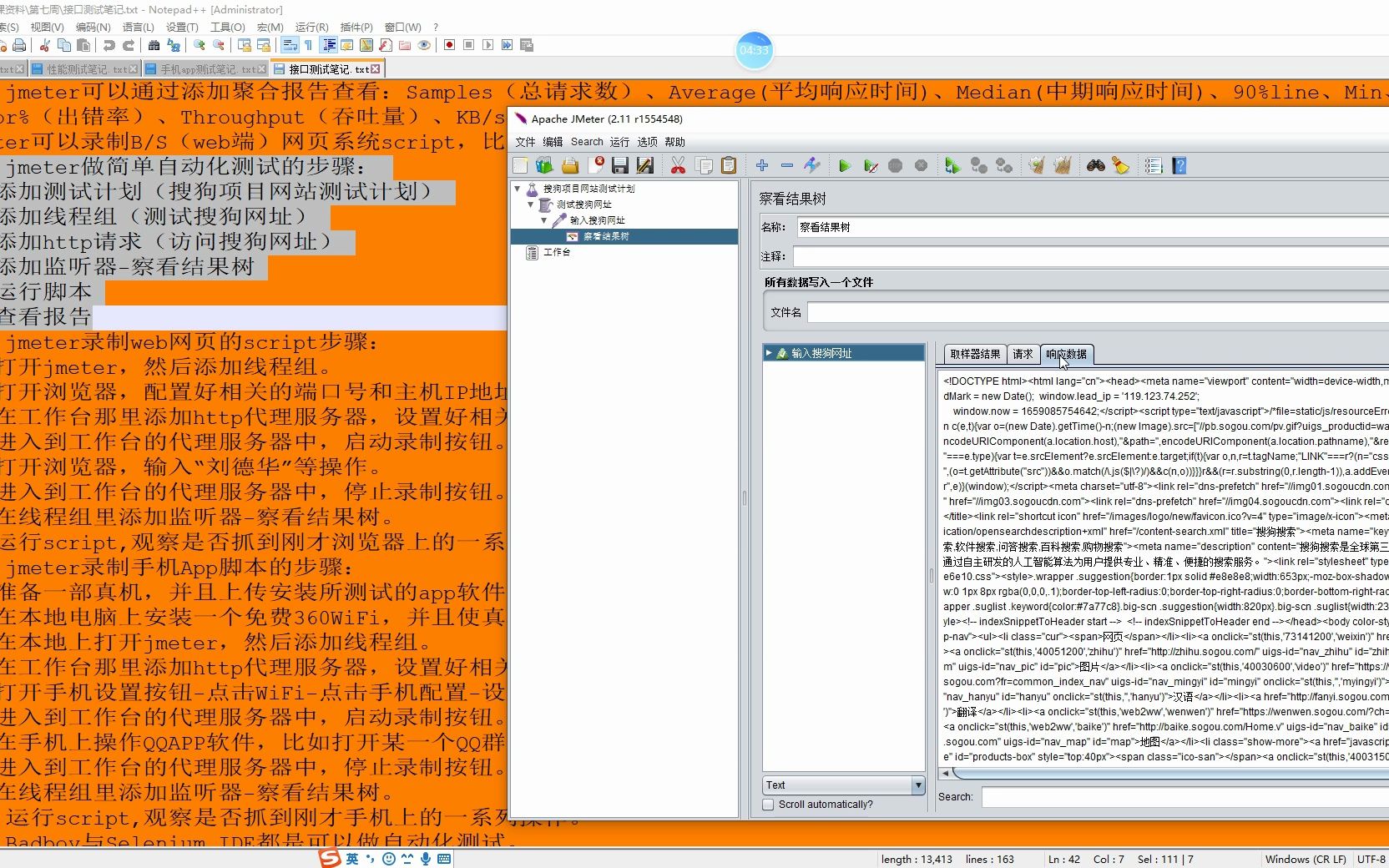Click JMeter Remote Shutdown All icon
This screenshot has width=1389, height=868.
point(1004,166)
